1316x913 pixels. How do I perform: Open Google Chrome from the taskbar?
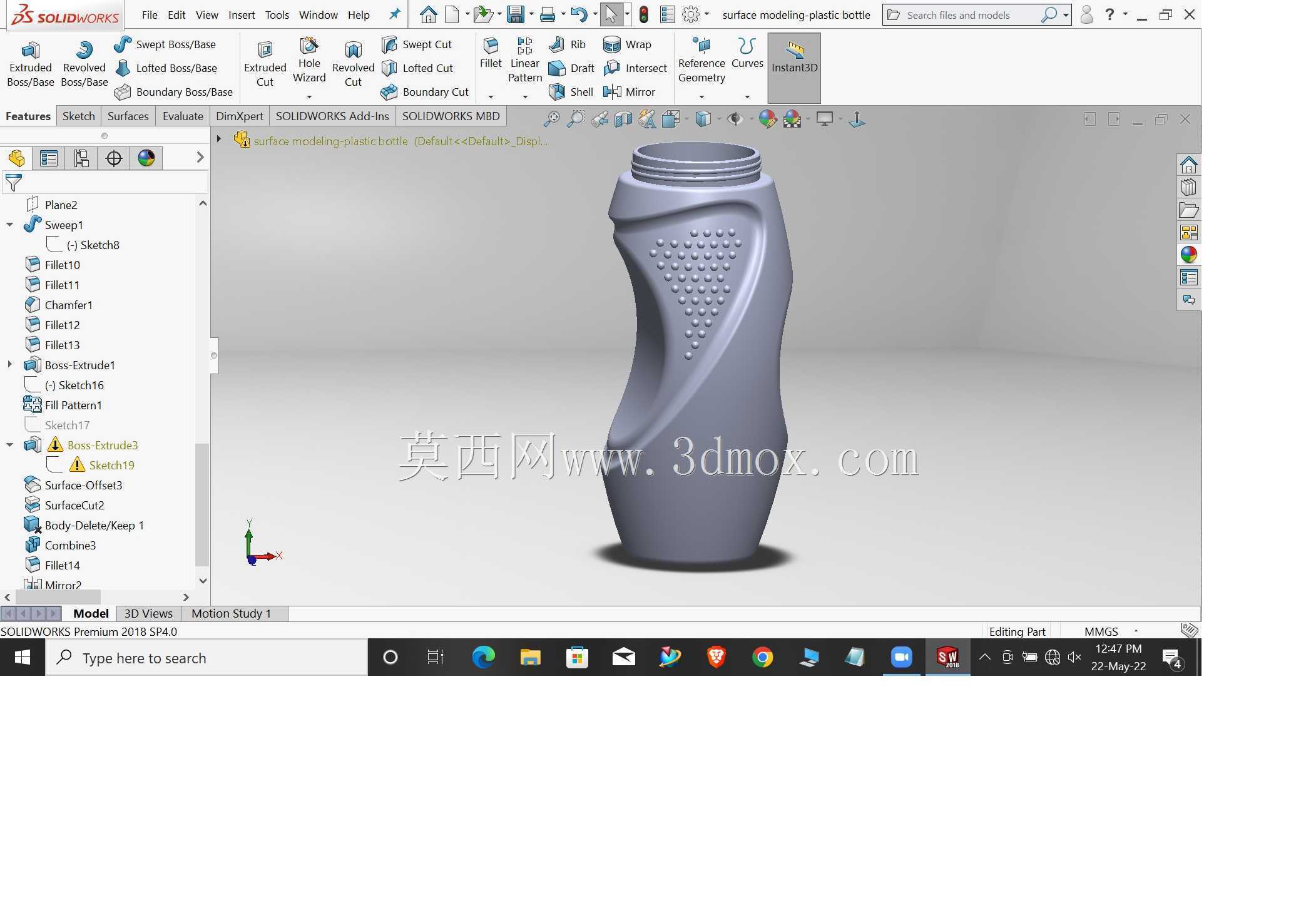click(x=762, y=657)
